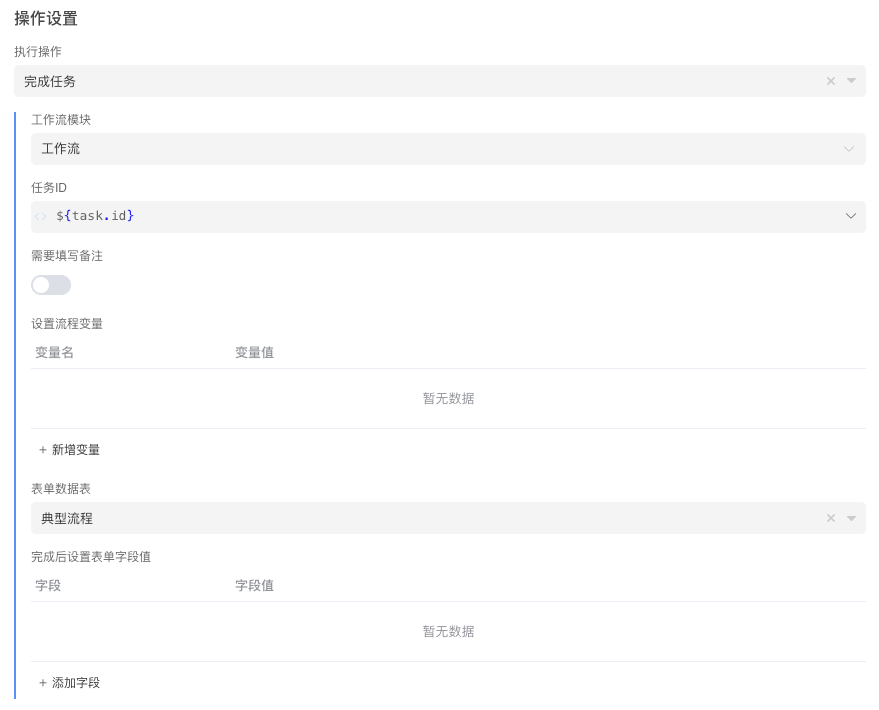Click the 典型流程 selected value

(67, 518)
